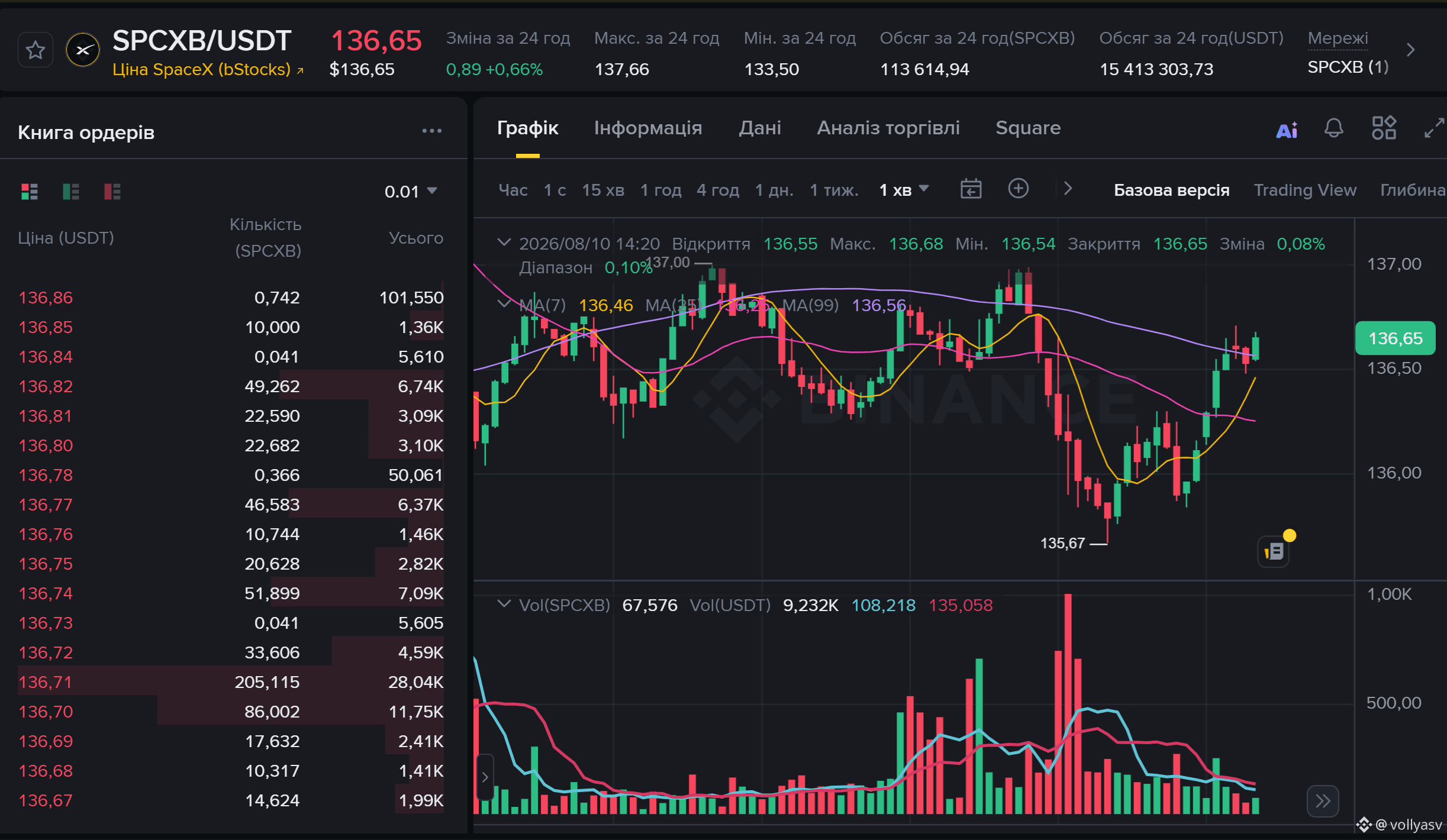Select ask price 136,67 in order book

(x=46, y=800)
